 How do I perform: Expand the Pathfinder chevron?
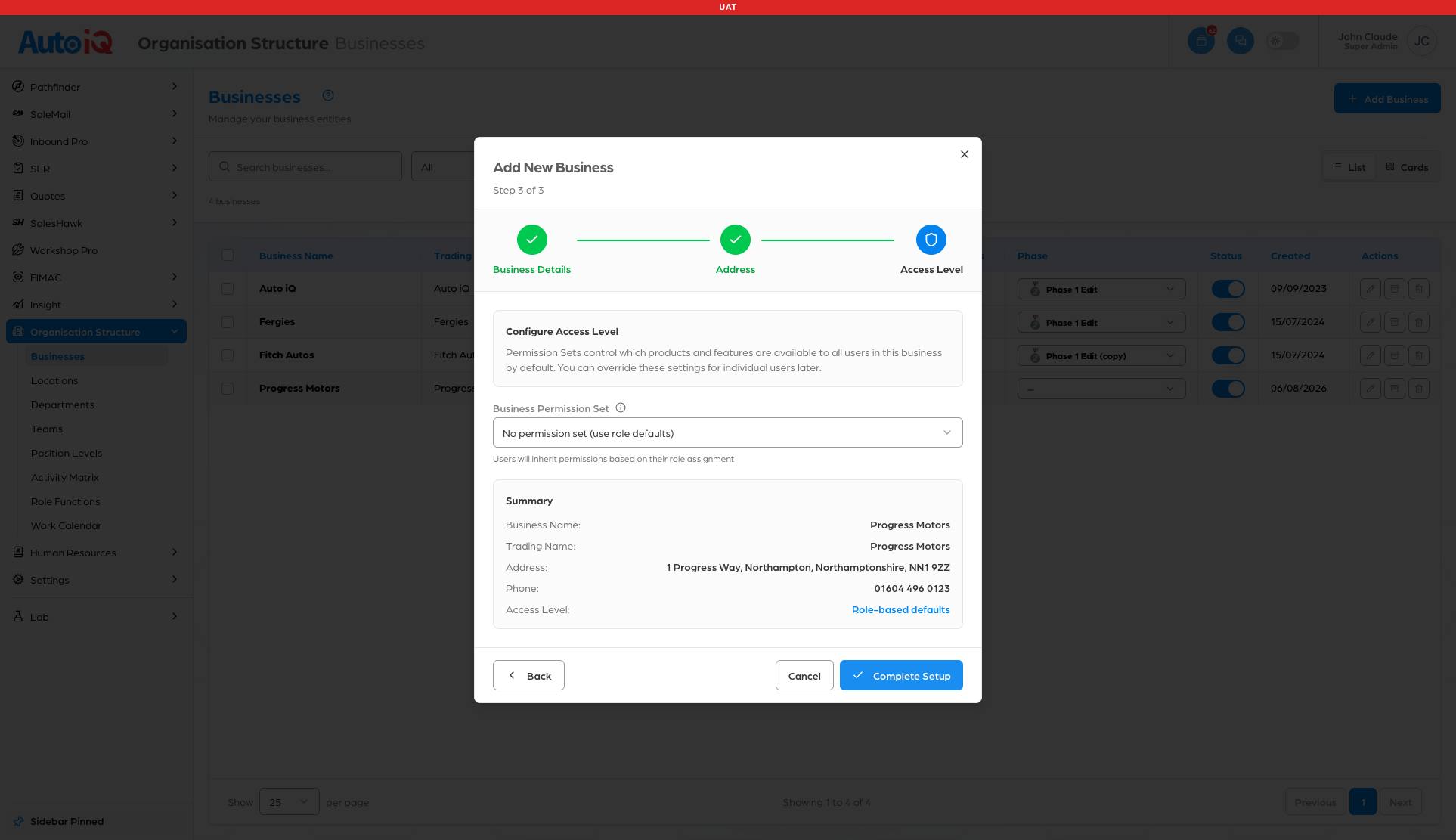pos(175,86)
